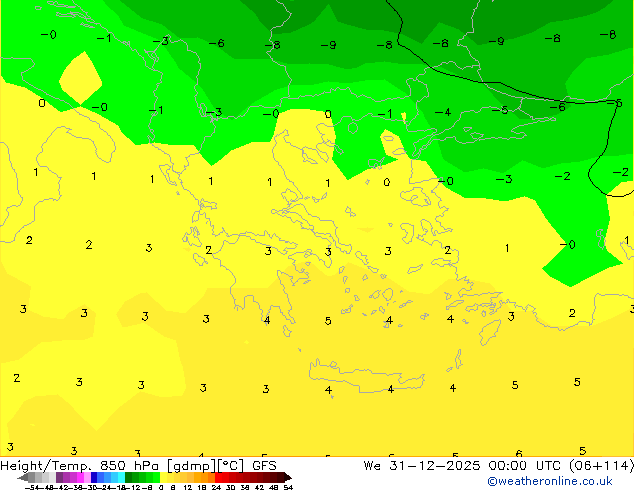Screen dimensions: 634x490
Task: Click the "UTC" label
Action: pyautogui.click(x=548, y=466)
